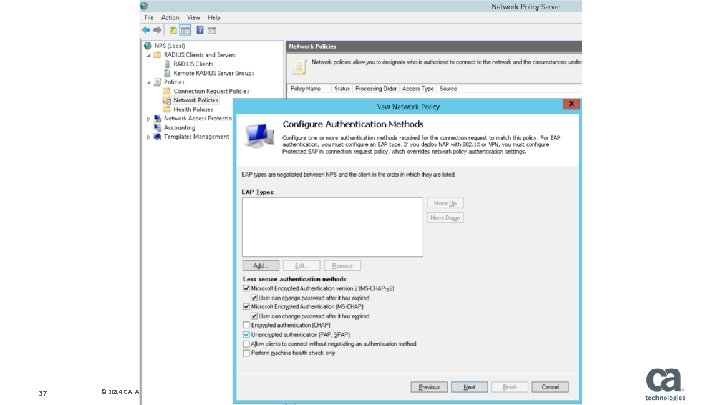
Task: Select Network Policies tree label
Action: [x=196, y=100]
